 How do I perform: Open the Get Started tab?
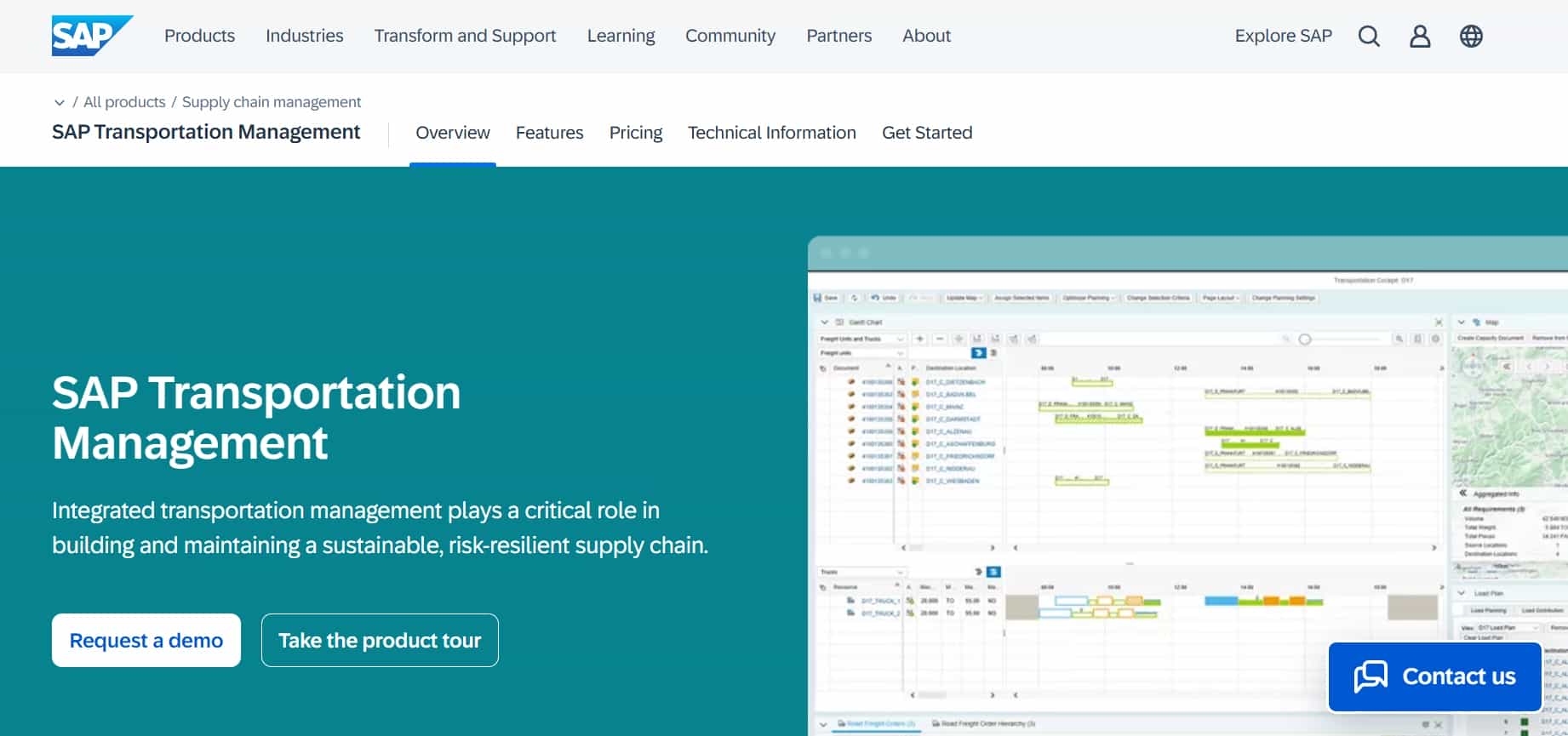(x=927, y=133)
